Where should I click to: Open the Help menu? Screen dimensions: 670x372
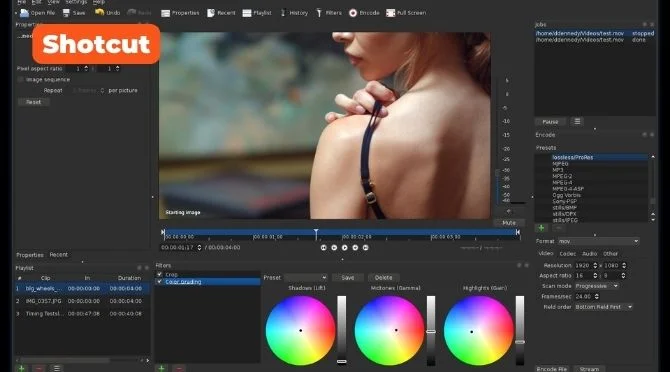click(x=99, y=2)
